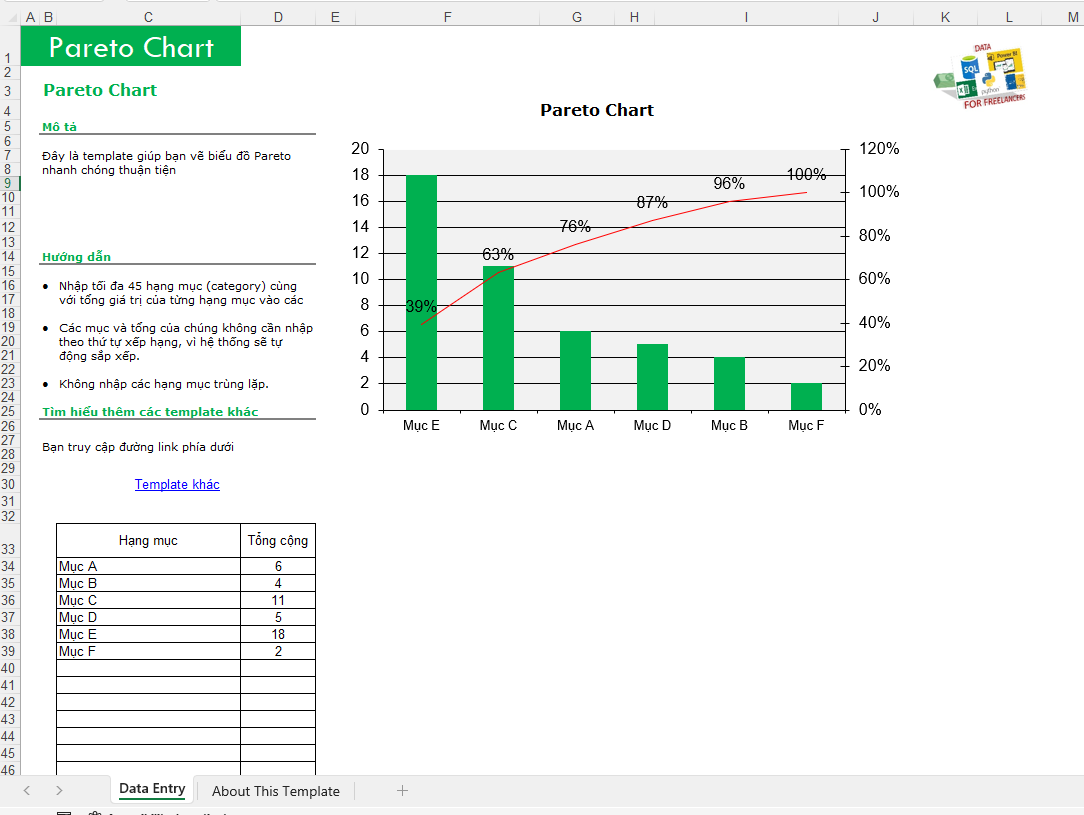Click the green Pareto Chart banner
This screenshot has width=1084, height=815.
(x=131, y=47)
